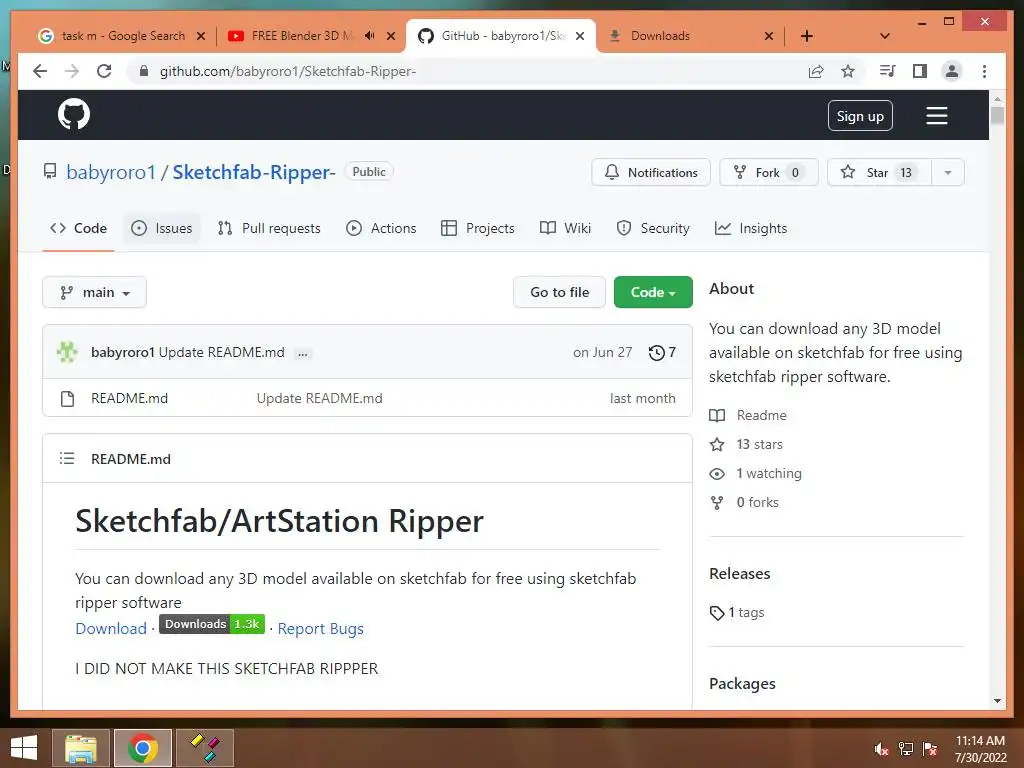This screenshot has height=768, width=1024.
Task: Open the tab search reading list icon
Action: 888,71
